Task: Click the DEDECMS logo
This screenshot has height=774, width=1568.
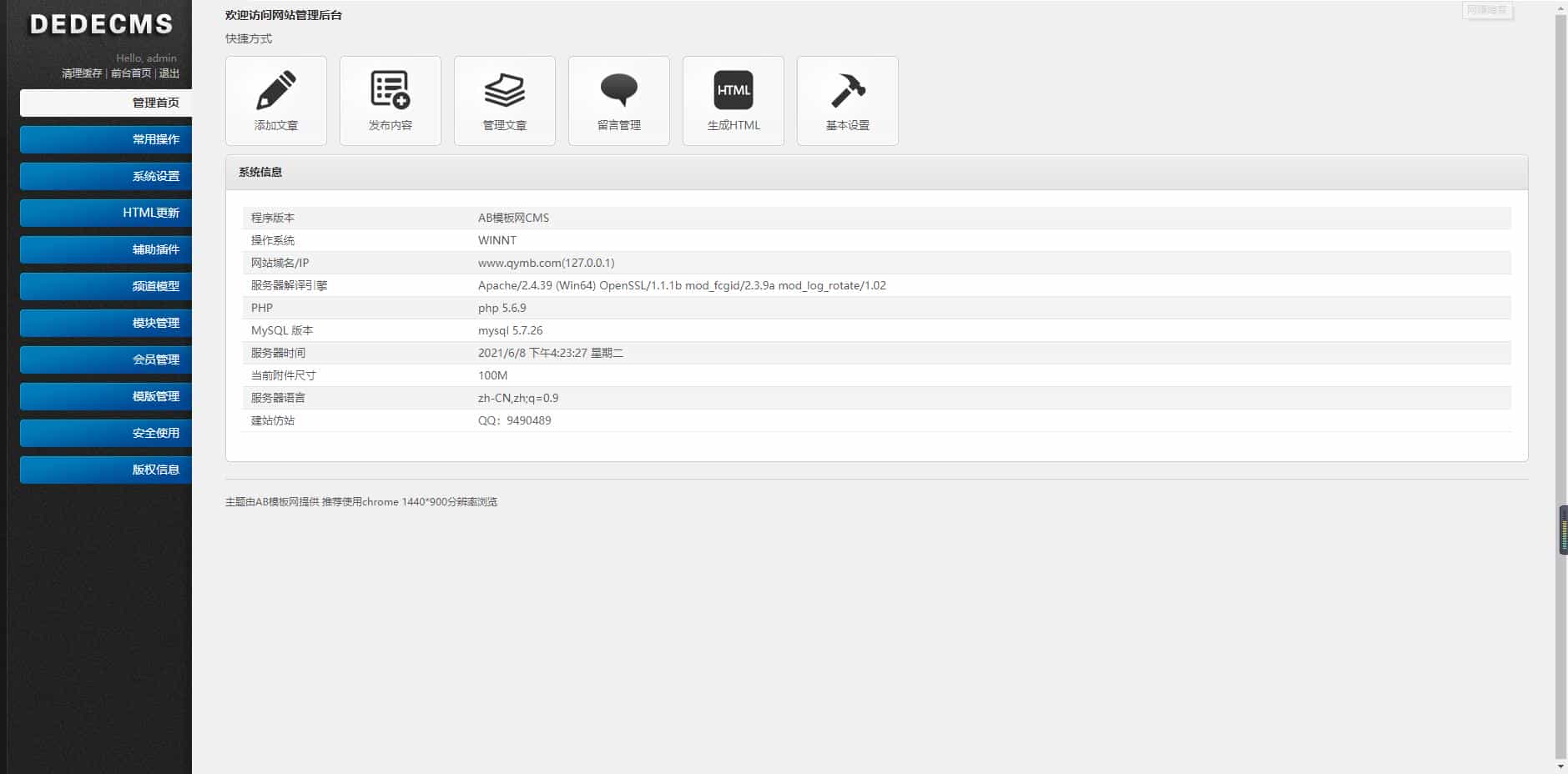Action: point(101,24)
